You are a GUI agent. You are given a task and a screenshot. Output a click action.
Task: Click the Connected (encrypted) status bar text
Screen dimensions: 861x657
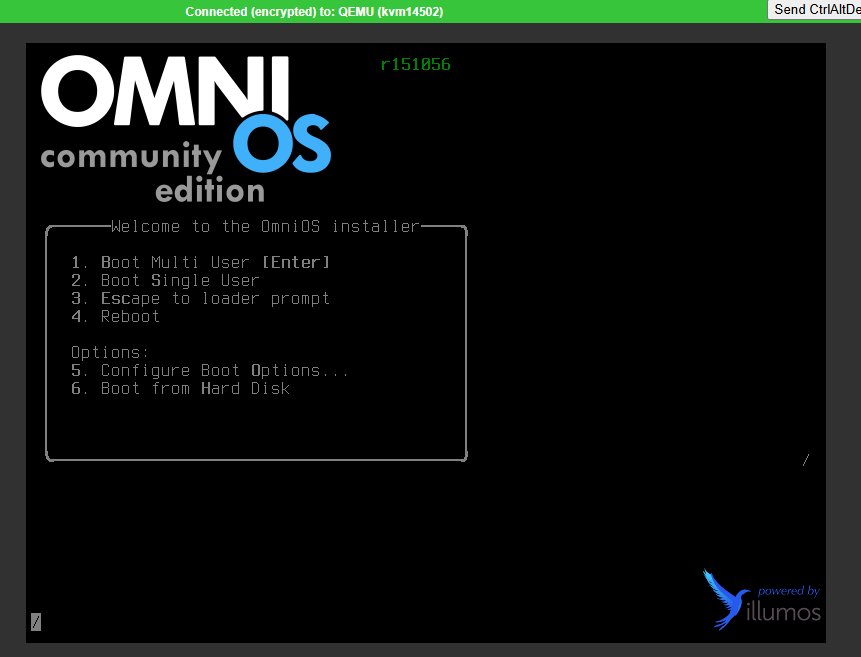314,11
